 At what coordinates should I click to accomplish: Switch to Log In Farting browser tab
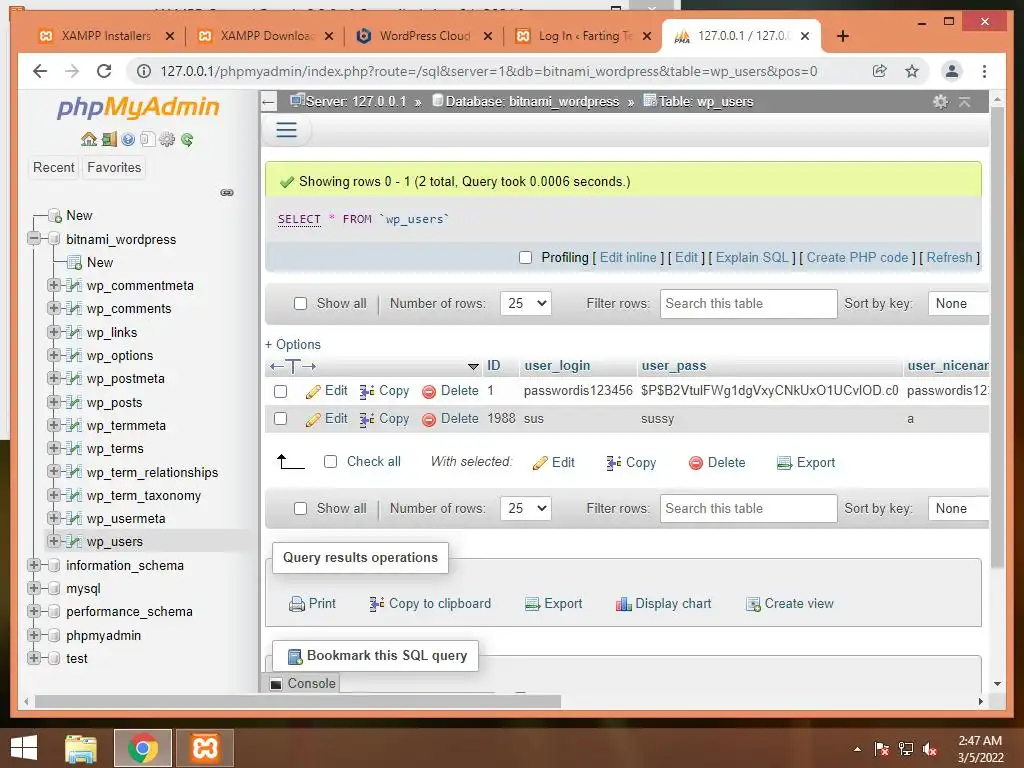[583, 36]
